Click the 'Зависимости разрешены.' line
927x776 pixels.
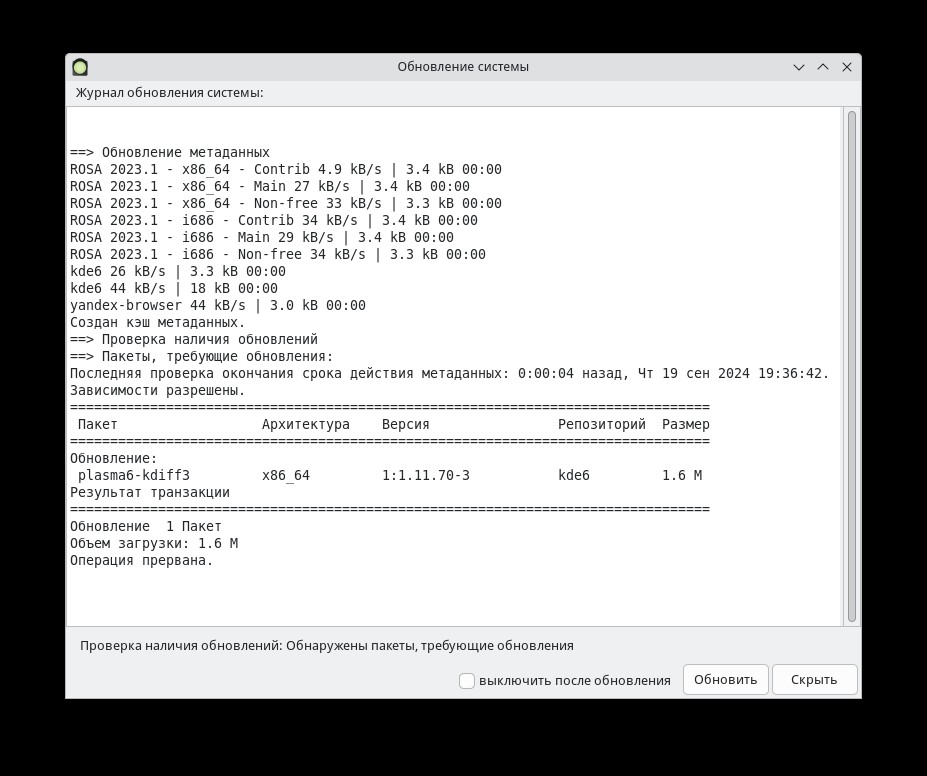[157, 391]
